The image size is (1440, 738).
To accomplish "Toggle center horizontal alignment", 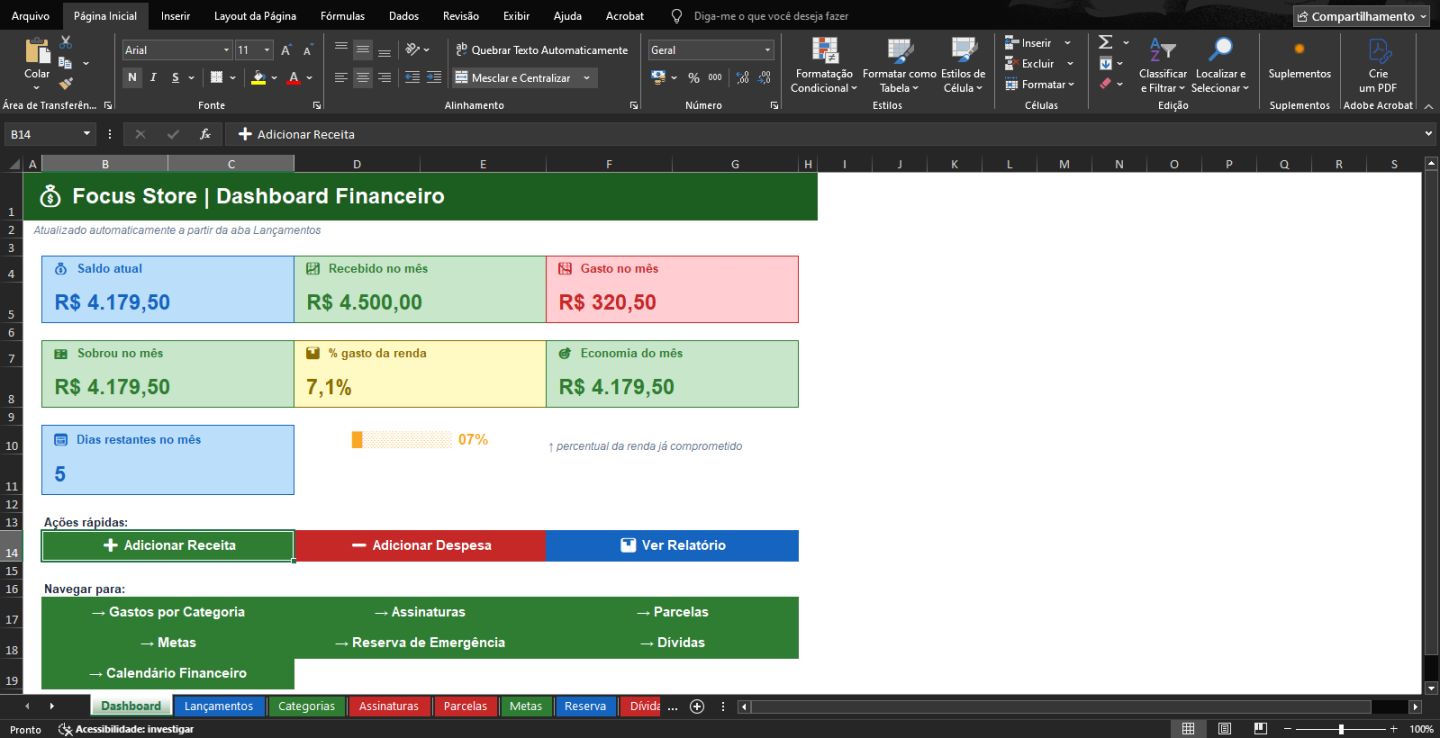I will pos(363,77).
